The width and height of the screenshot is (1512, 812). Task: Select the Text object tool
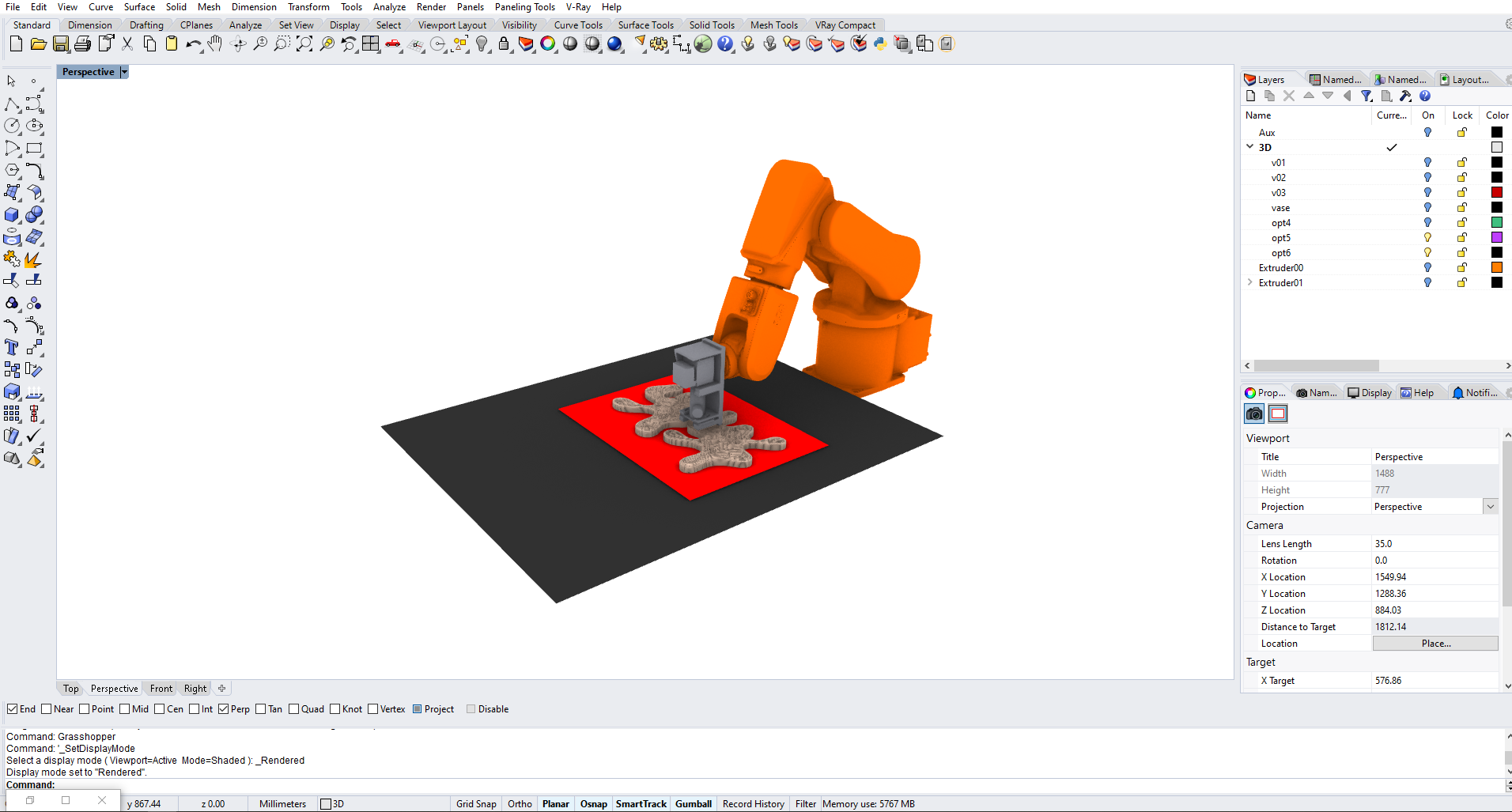click(12, 348)
